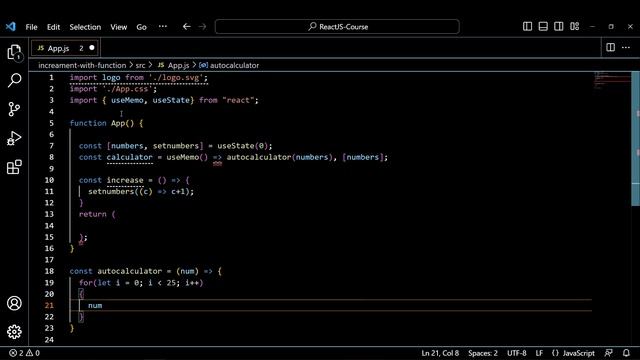The height and width of the screenshot is (360, 640).
Task: Click the 'useMemo' import on line 3
Action: coord(127,100)
